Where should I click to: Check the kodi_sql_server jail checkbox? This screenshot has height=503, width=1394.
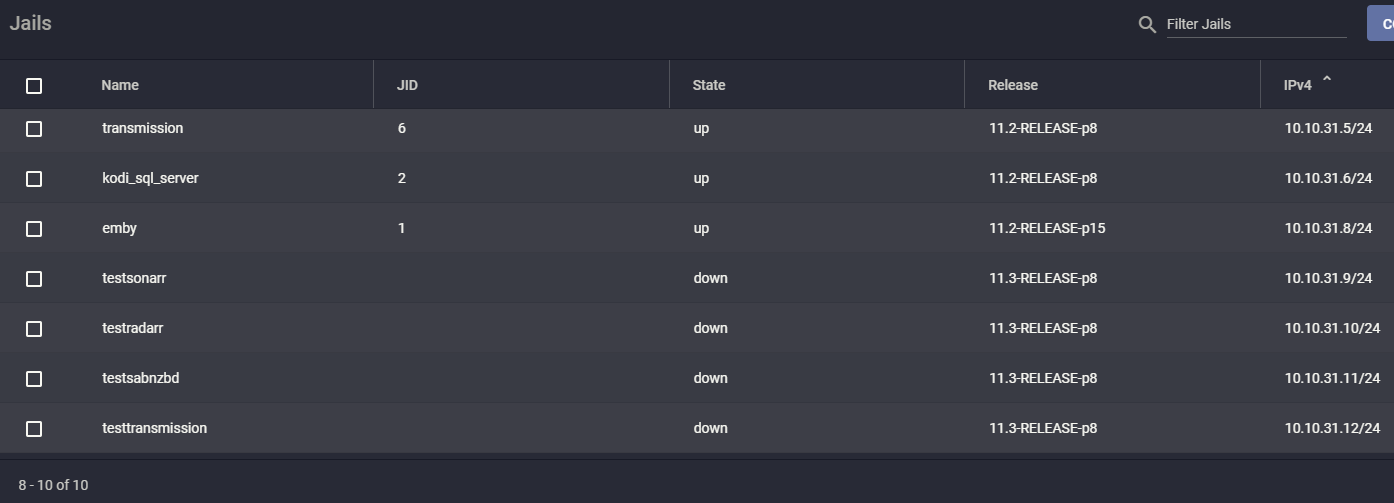pos(34,179)
